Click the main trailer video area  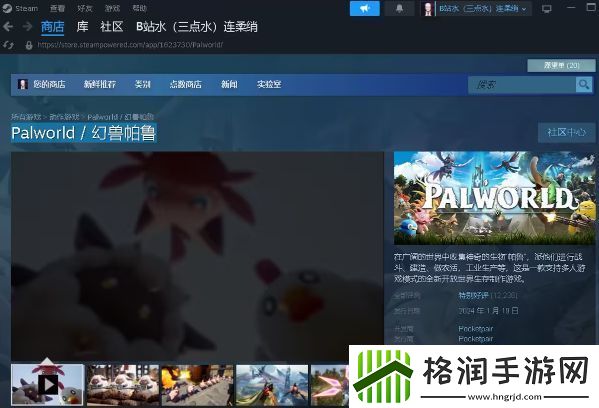tap(197, 256)
